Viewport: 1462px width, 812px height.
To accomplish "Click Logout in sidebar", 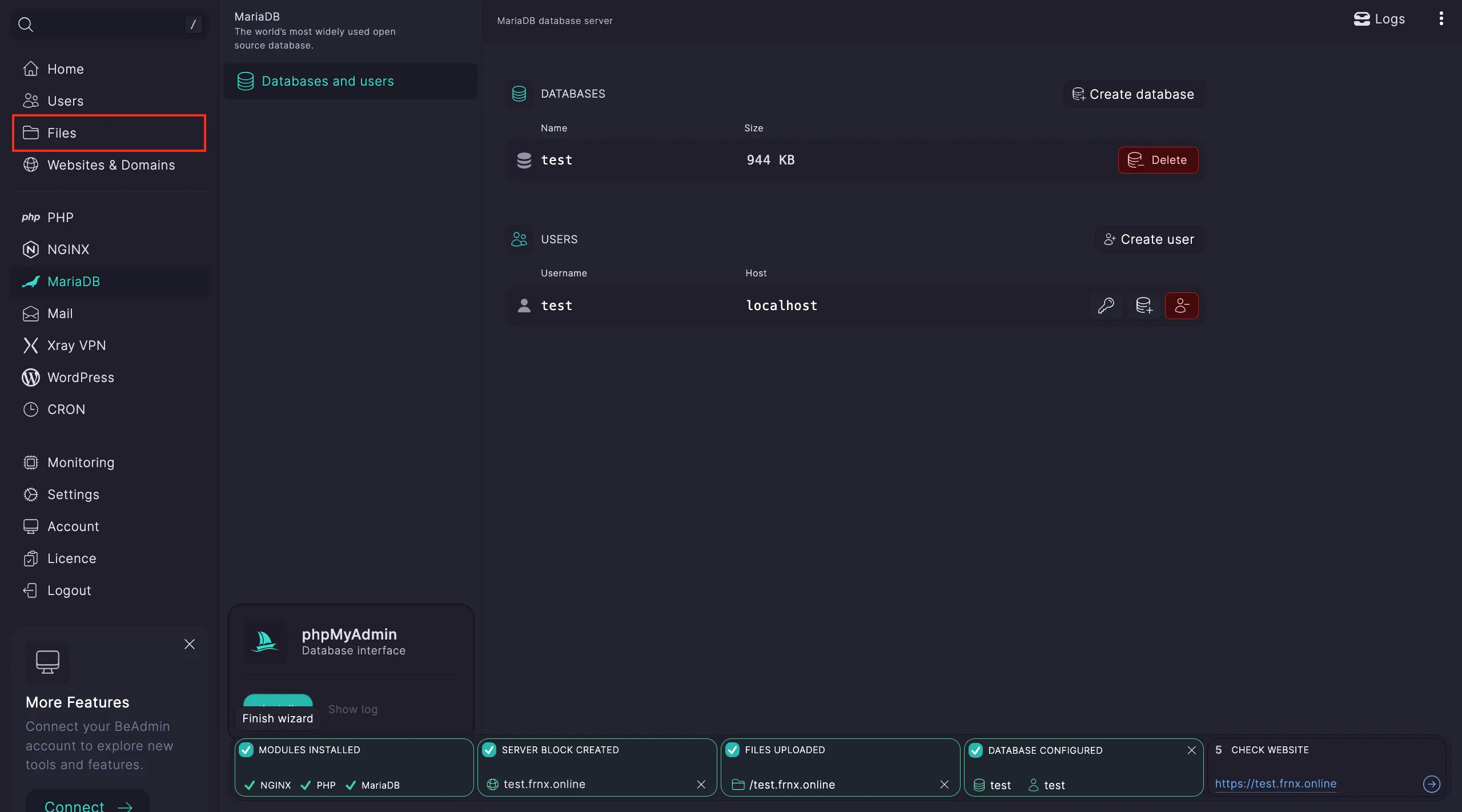I will click(110, 590).
